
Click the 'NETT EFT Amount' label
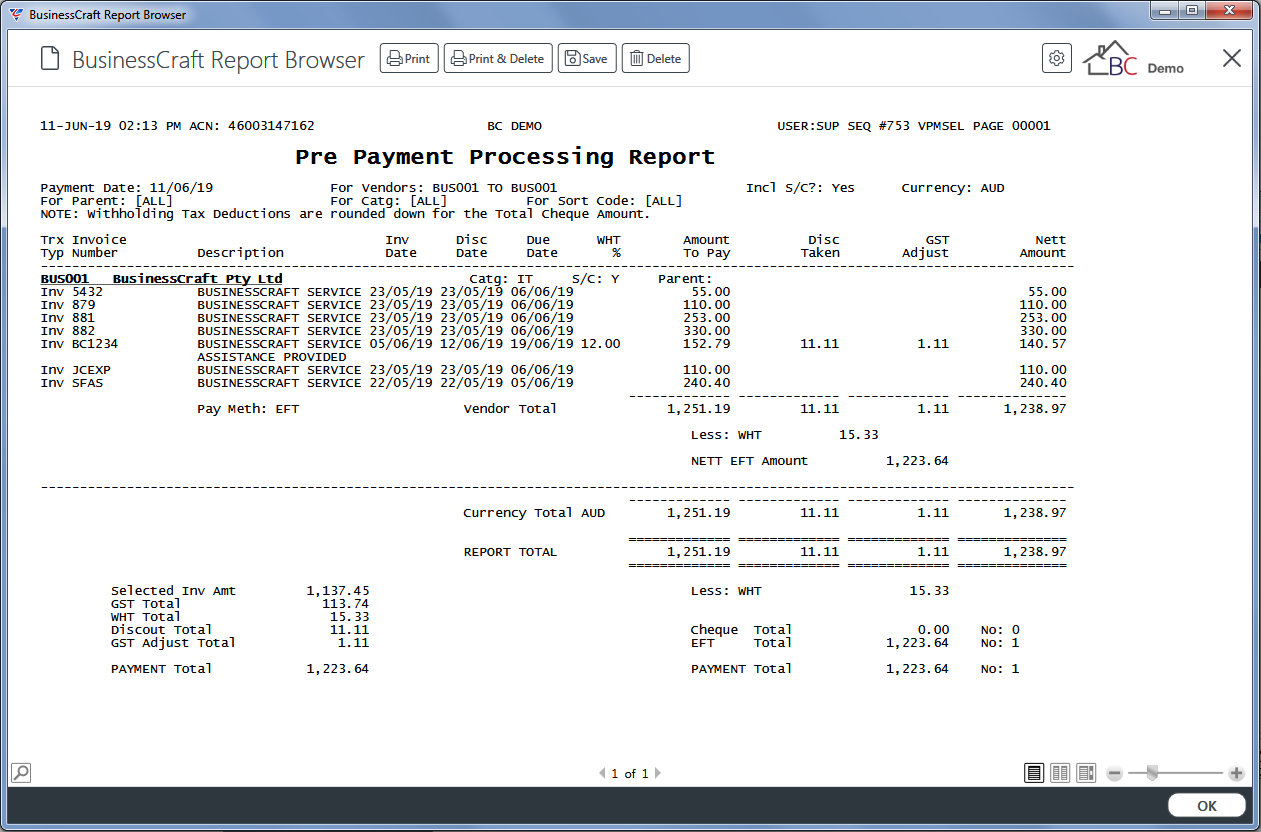click(x=749, y=461)
